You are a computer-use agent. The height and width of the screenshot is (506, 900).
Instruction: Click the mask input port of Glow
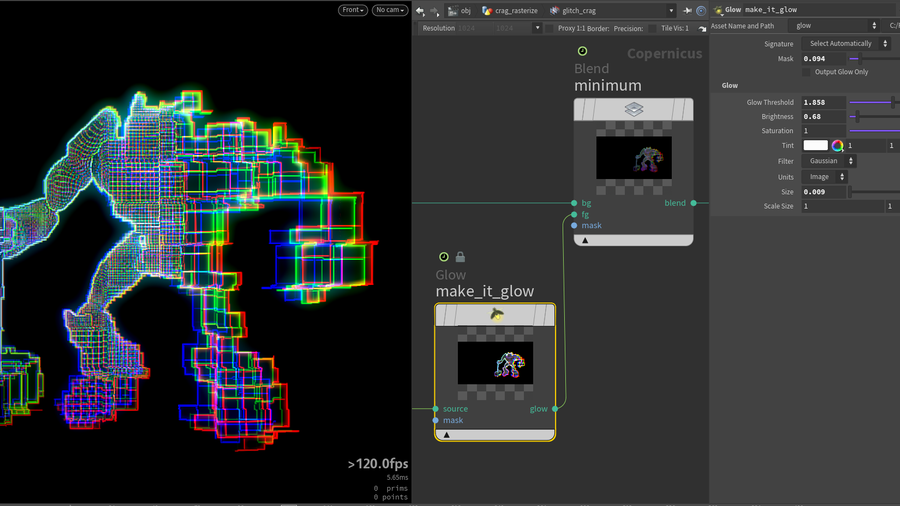pos(436,421)
